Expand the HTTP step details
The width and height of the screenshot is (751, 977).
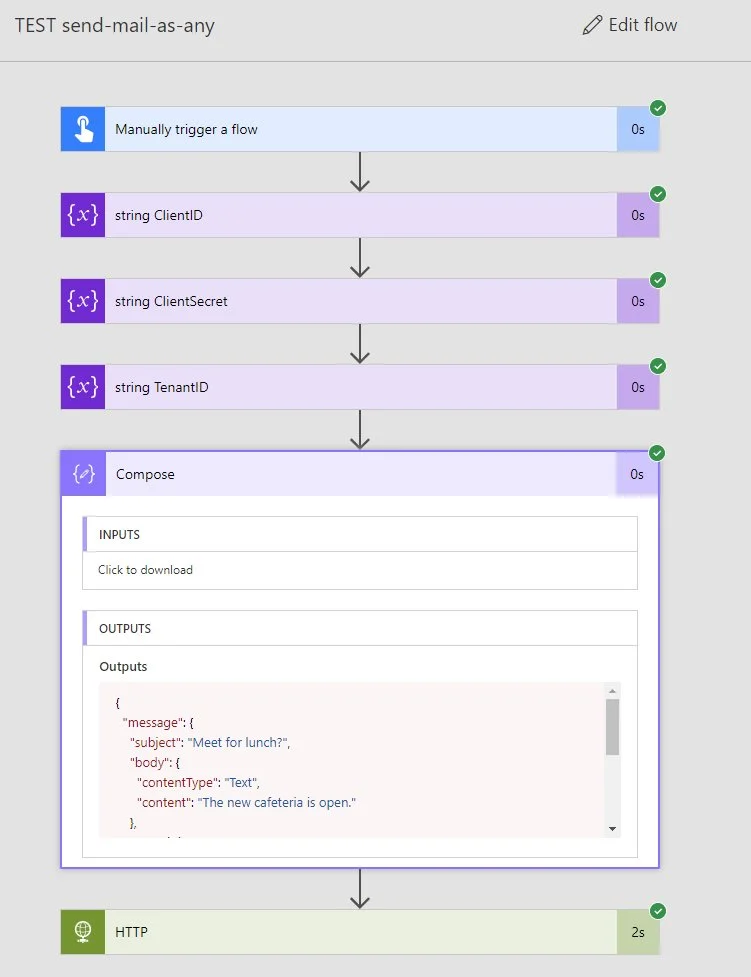point(360,932)
